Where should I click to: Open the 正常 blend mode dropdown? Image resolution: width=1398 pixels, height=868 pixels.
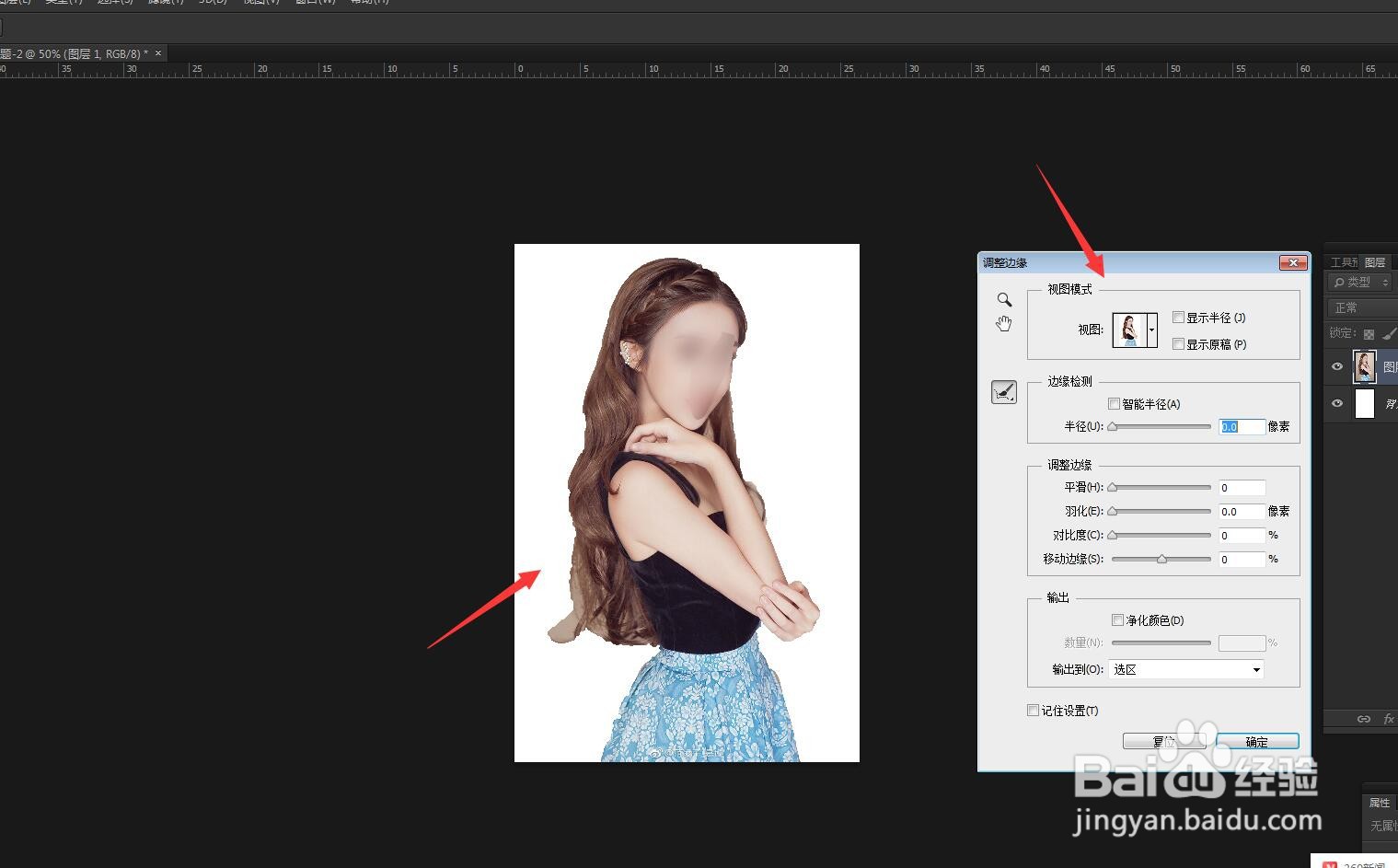click(x=1362, y=307)
